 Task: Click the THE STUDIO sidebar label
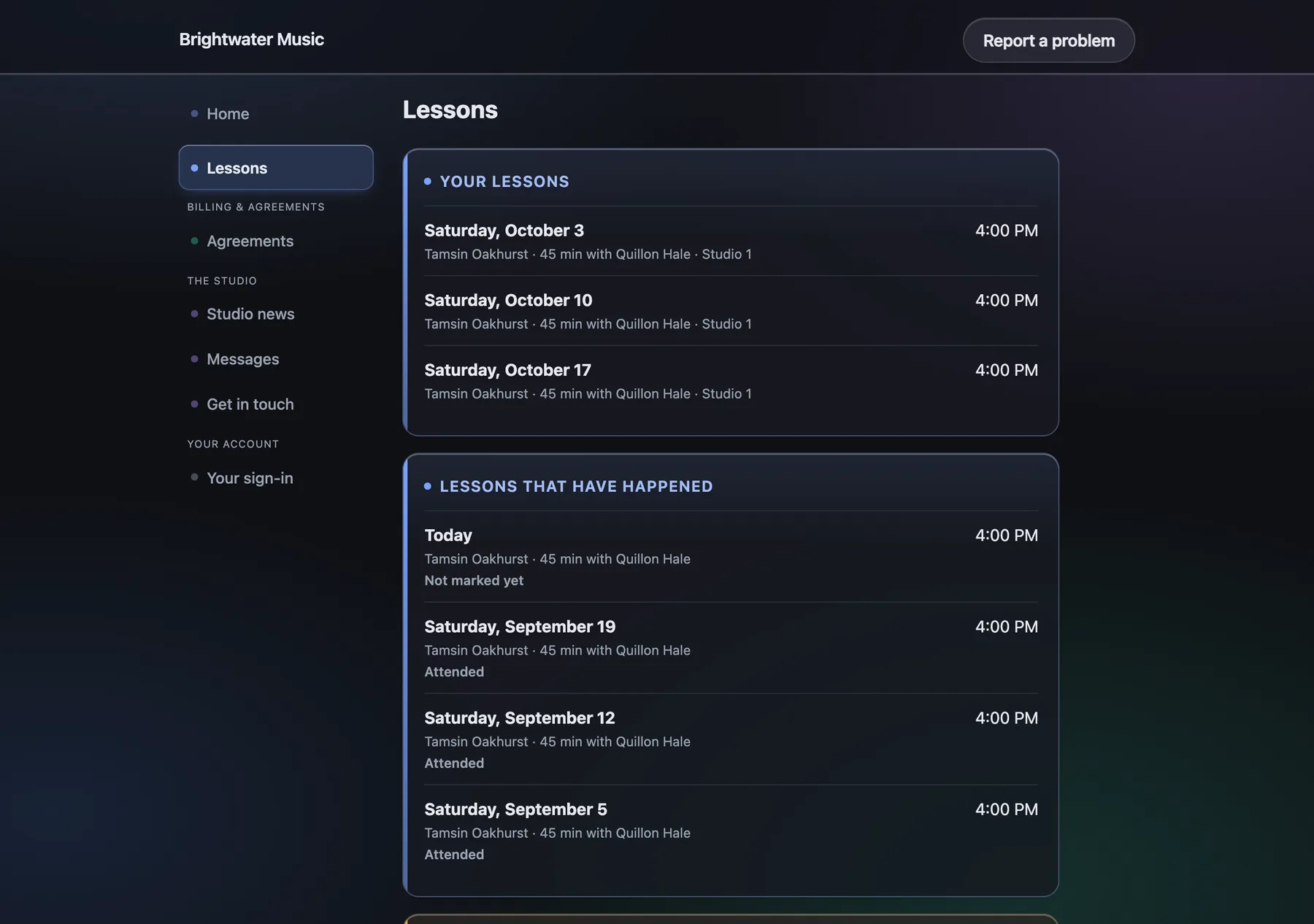222,281
